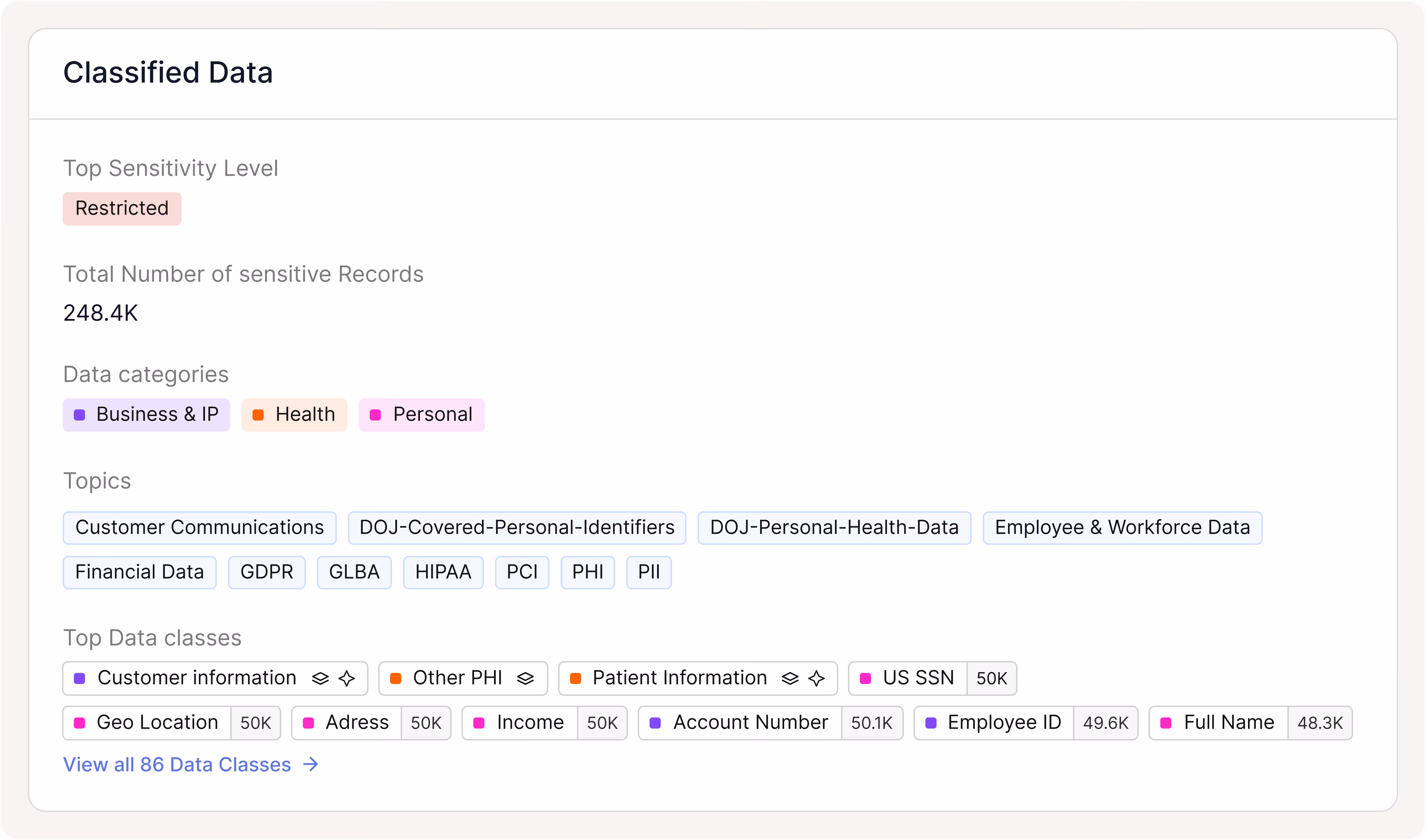This screenshot has height=840, width=1426.
Task: Click layers icon on Other PHI chip
Action: point(525,678)
